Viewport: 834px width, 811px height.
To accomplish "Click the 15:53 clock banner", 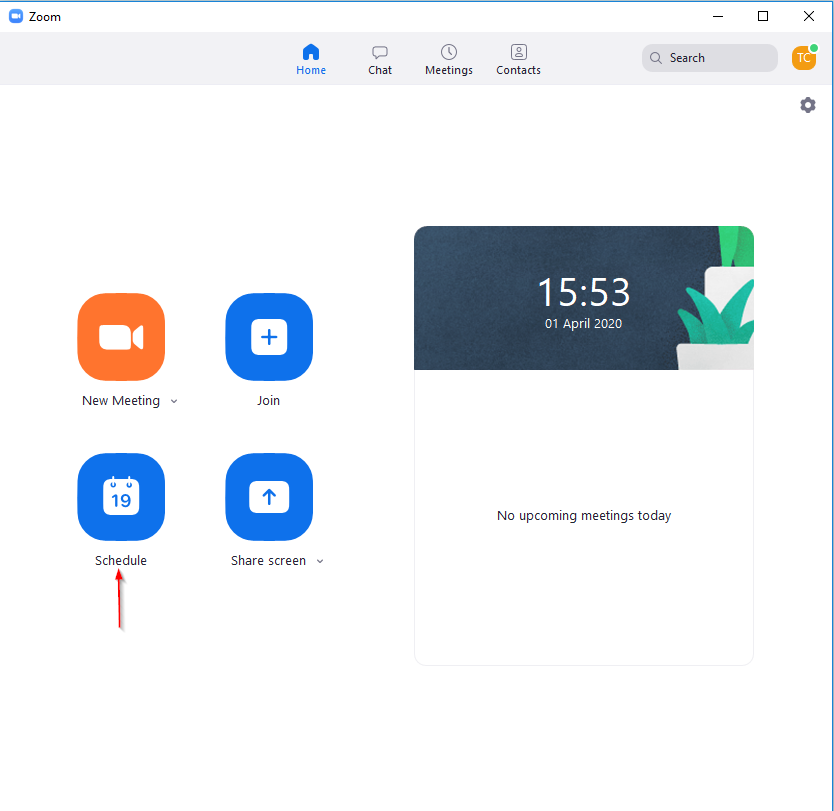I will coord(584,298).
